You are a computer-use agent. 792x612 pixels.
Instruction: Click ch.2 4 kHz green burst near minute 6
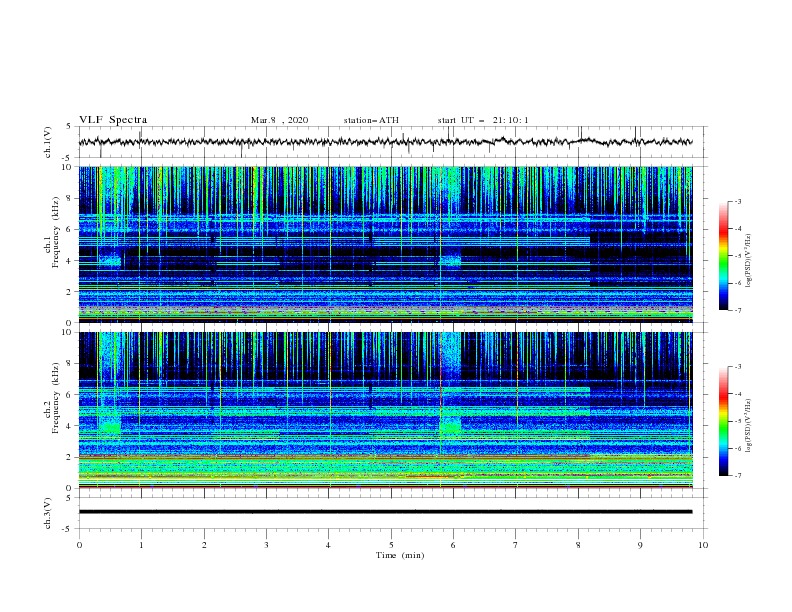click(x=450, y=426)
